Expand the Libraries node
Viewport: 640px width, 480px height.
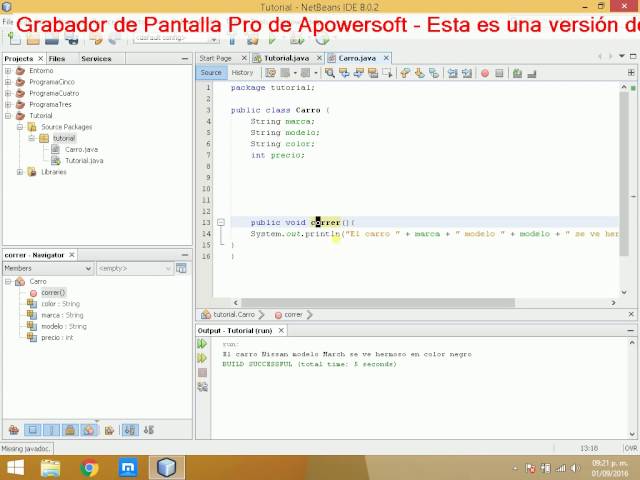click(x=20, y=172)
